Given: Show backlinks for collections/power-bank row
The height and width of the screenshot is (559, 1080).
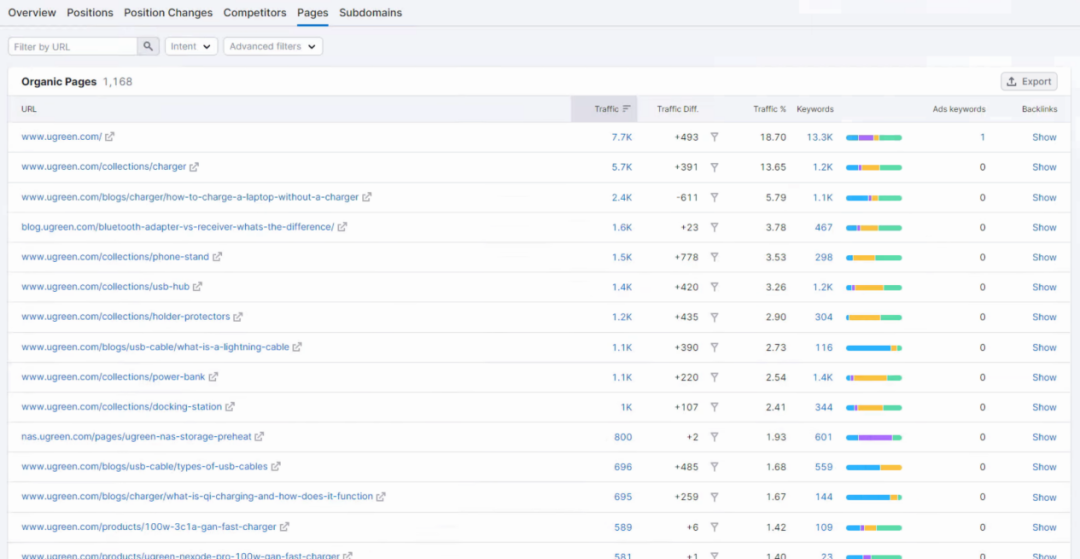Looking at the screenshot, I should (x=1044, y=377).
